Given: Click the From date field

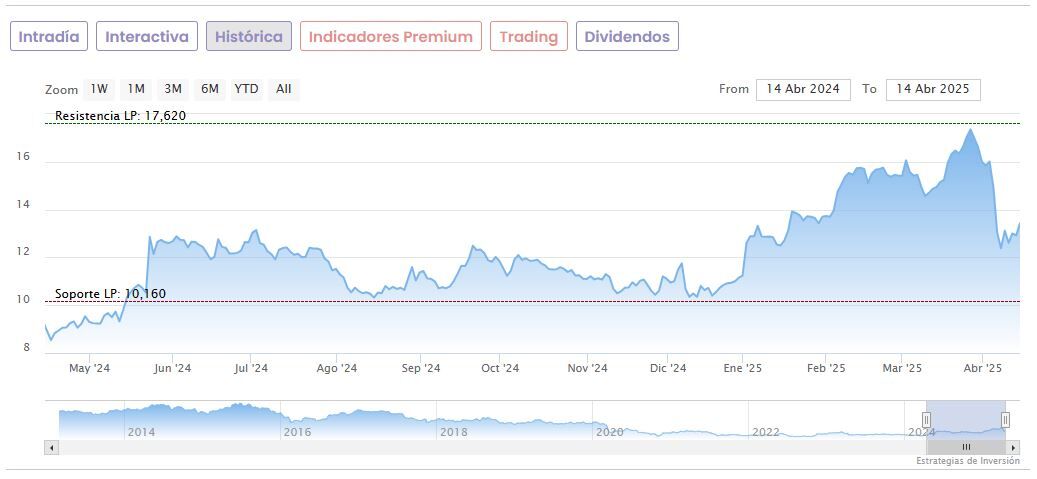Looking at the screenshot, I should pos(803,89).
